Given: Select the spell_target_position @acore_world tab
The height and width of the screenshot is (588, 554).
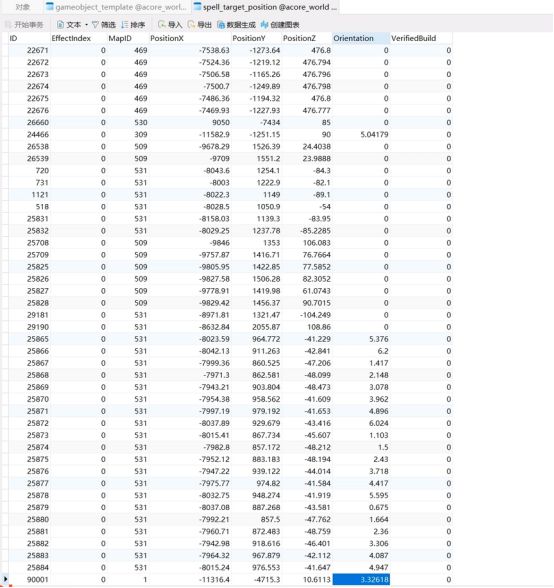Looking at the screenshot, I should (265, 7).
